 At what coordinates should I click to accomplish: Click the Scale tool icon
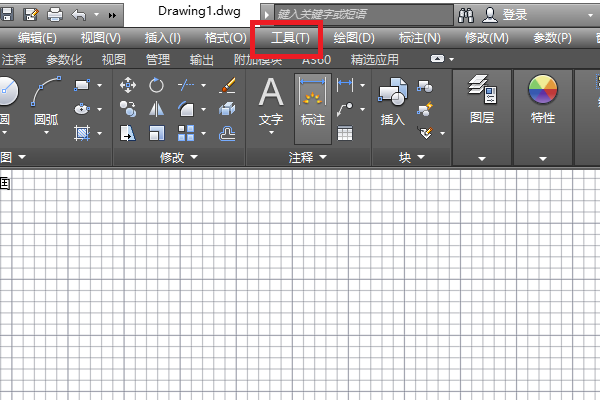(156, 132)
